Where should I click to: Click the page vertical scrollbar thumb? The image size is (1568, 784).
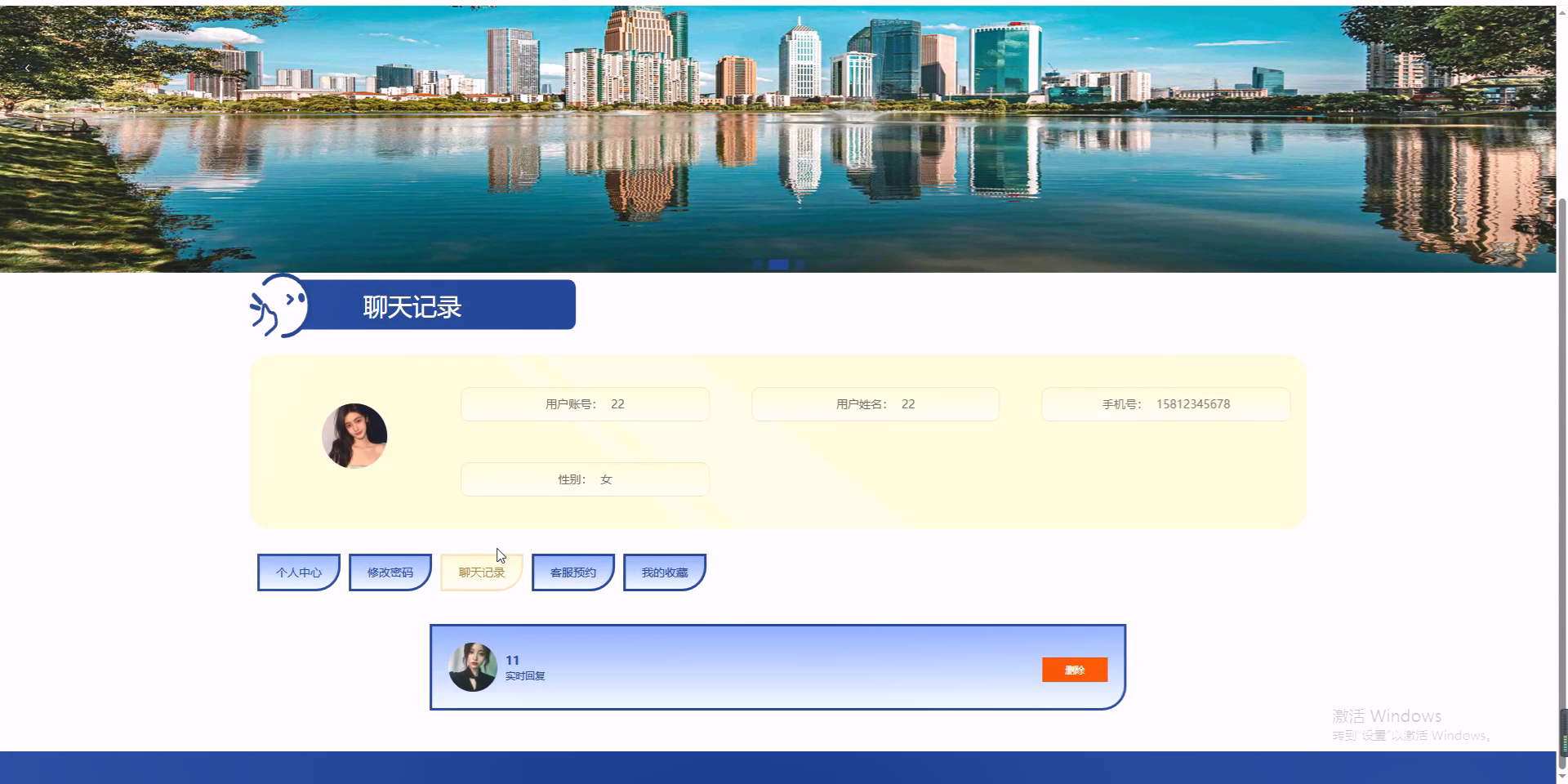click(1562, 482)
